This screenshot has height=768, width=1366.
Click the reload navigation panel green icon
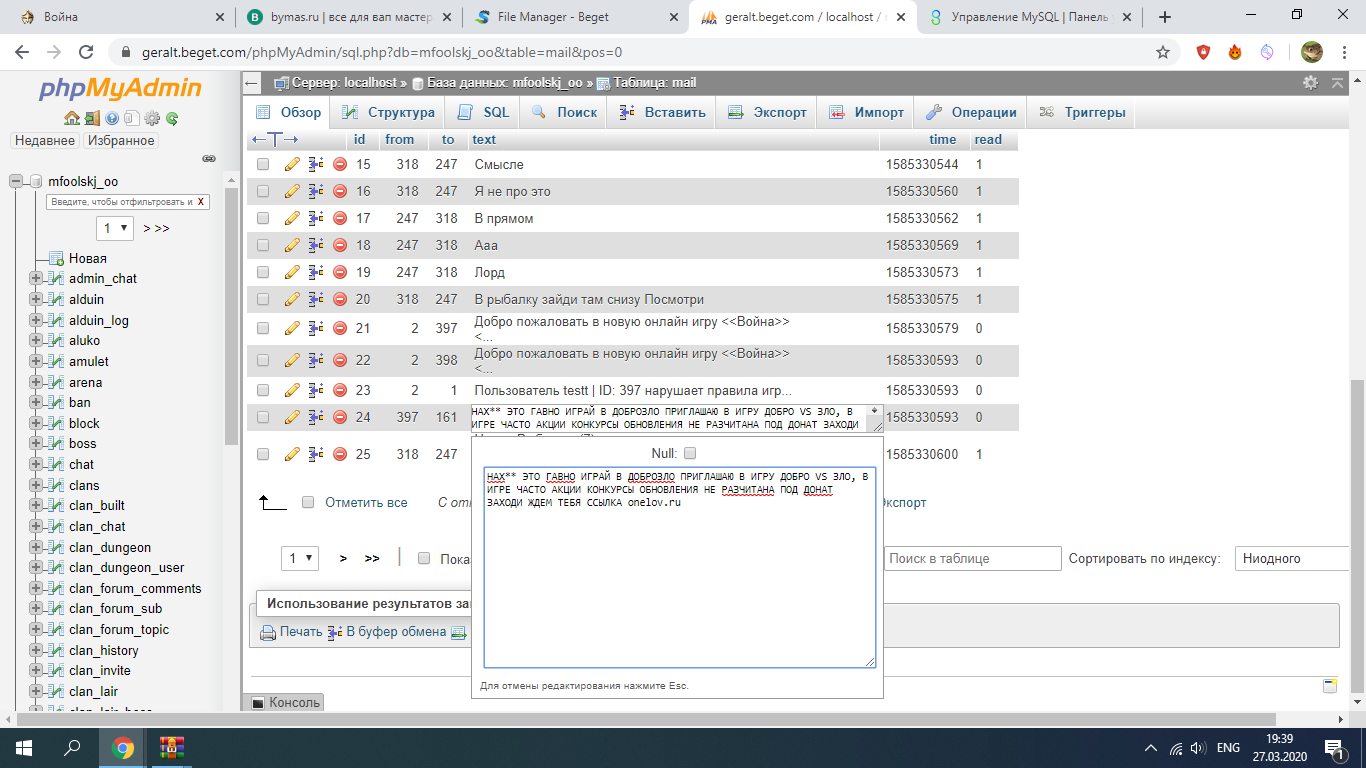pos(172,119)
